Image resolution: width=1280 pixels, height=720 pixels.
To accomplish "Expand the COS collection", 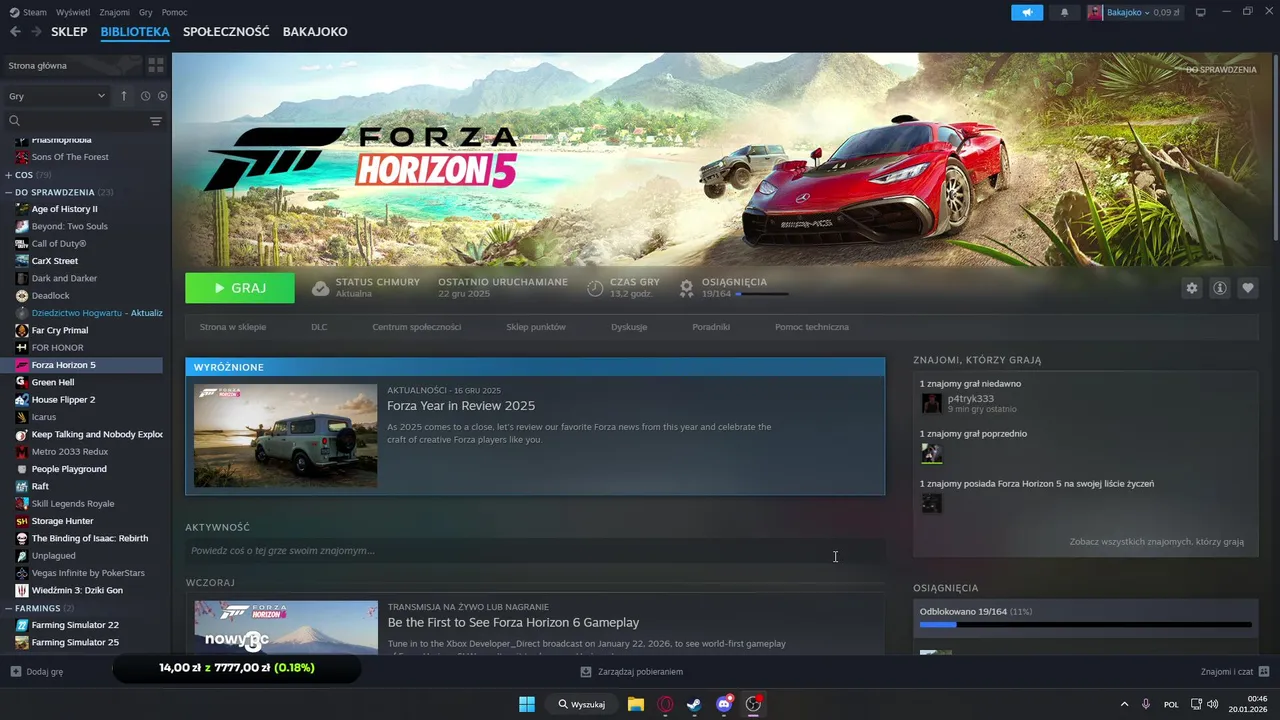I will [10, 175].
